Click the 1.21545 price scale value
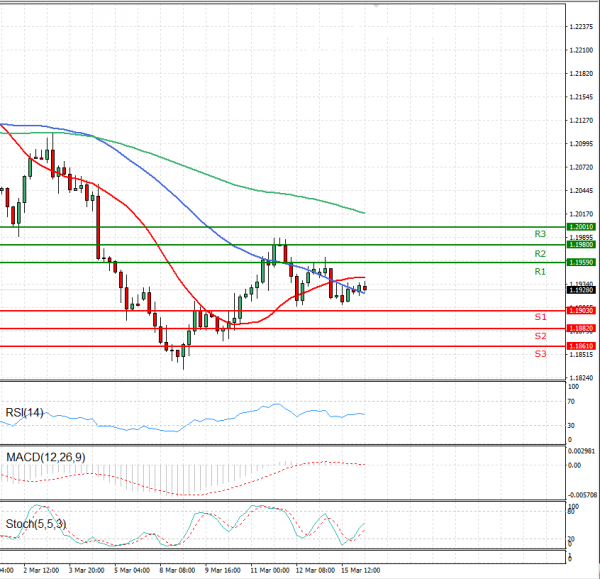 pyautogui.click(x=581, y=97)
